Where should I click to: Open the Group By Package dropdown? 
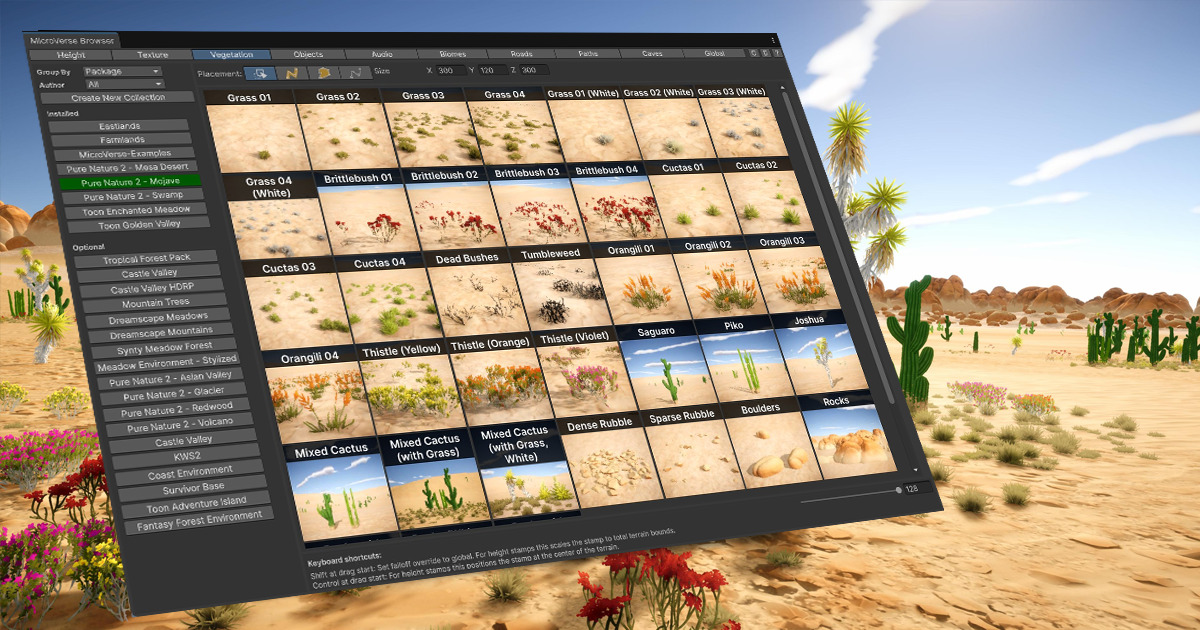pyautogui.click(x=120, y=72)
